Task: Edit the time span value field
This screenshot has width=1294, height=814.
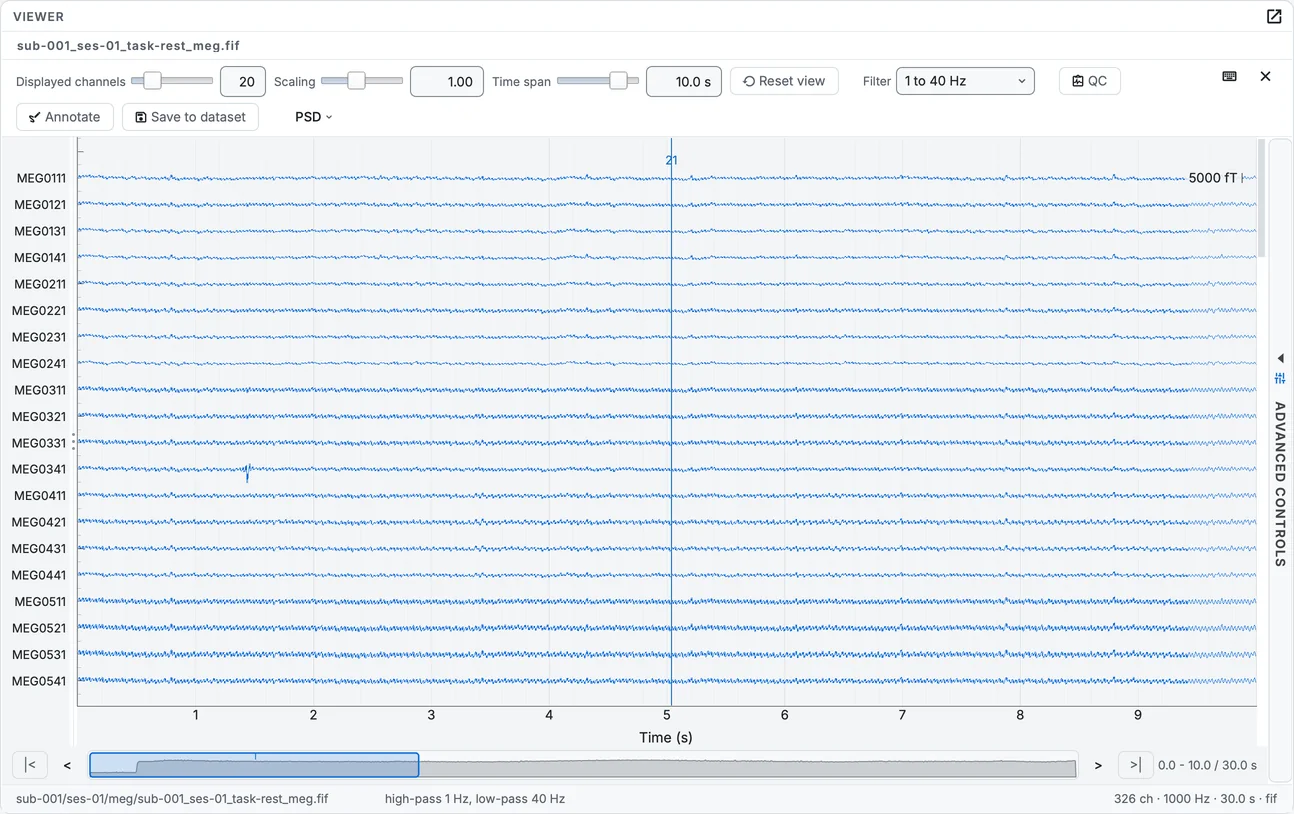Action: 684,82
